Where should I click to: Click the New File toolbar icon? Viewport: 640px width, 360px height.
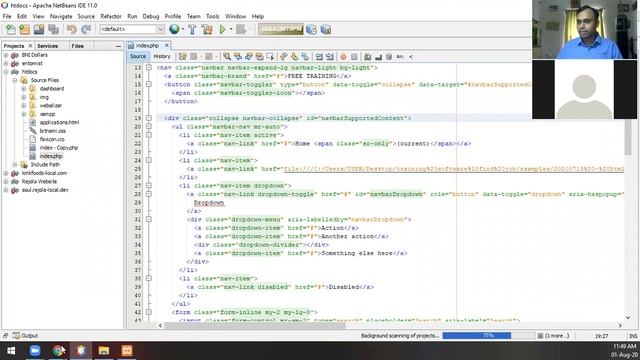11,29
